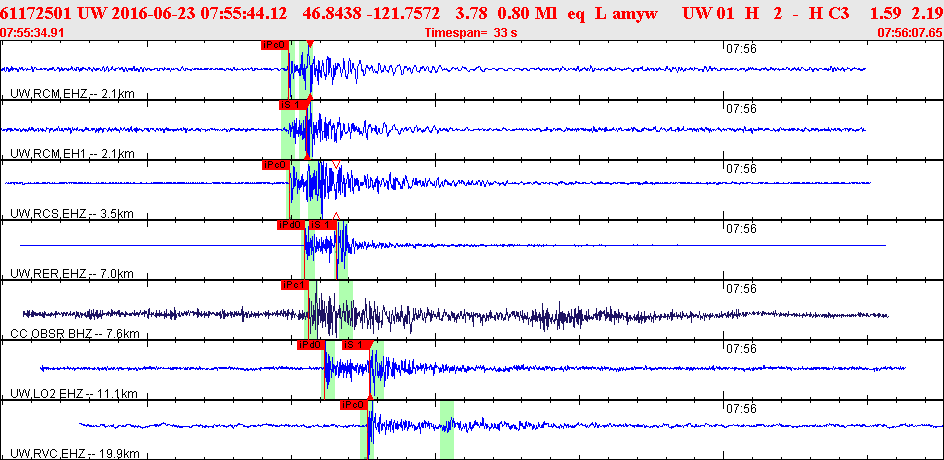The width and height of the screenshot is (944, 460).
Task: Click the 07:56 time tick on RCM EHZ row
Action: [x=741, y=49]
